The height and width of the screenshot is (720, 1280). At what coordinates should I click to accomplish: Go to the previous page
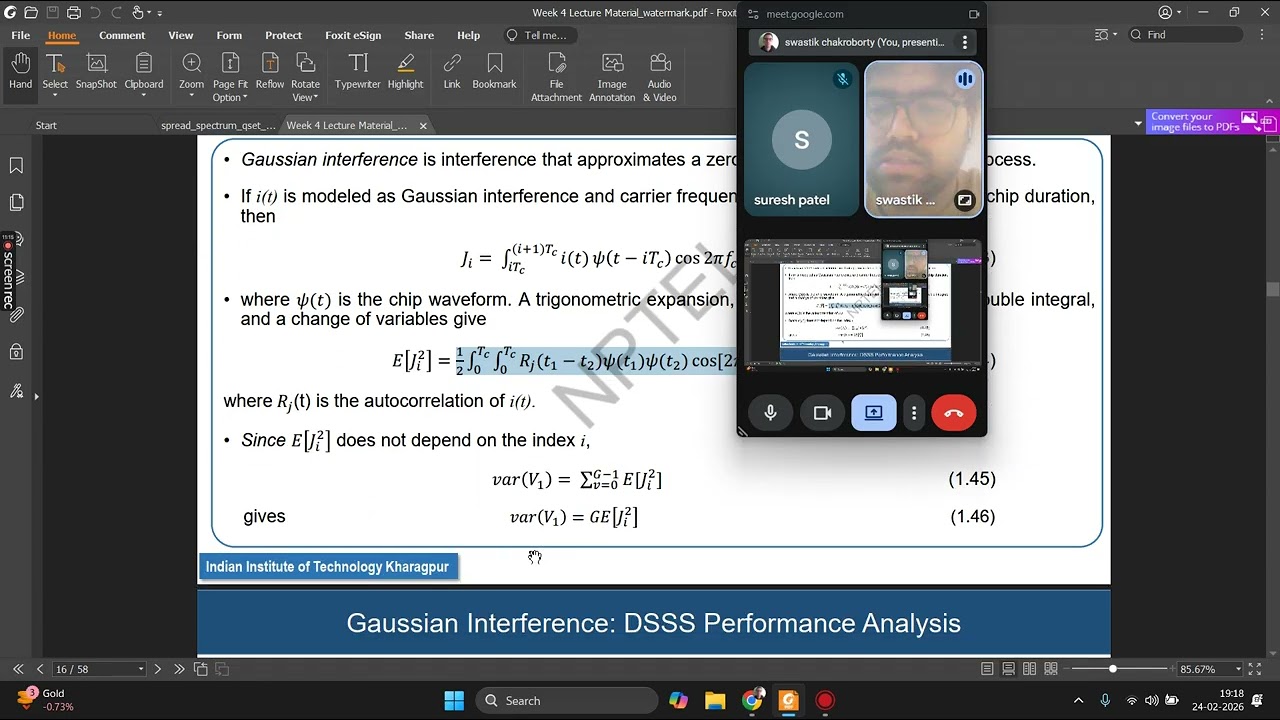tap(40, 669)
